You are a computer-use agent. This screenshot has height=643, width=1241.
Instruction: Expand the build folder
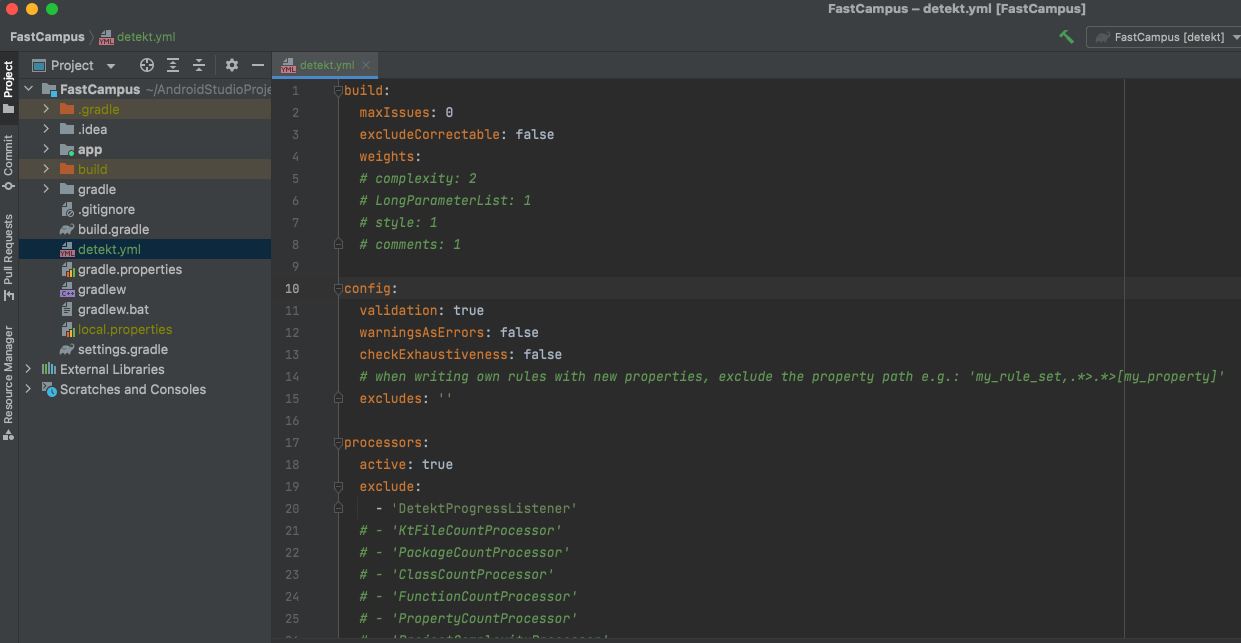[46, 169]
